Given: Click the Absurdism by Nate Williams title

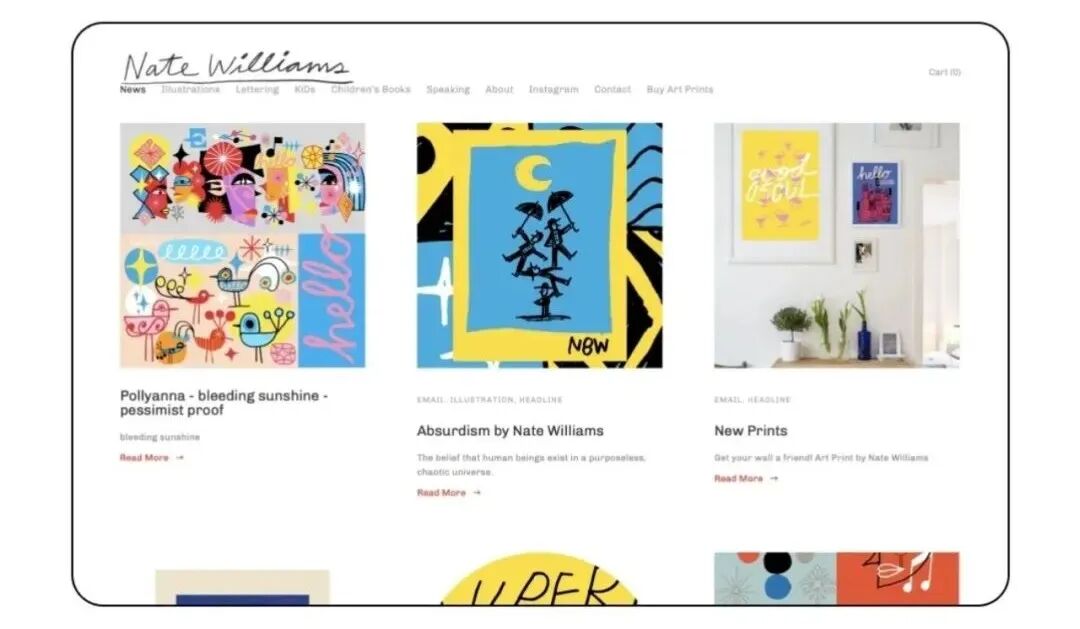Looking at the screenshot, I should (510, 431).
